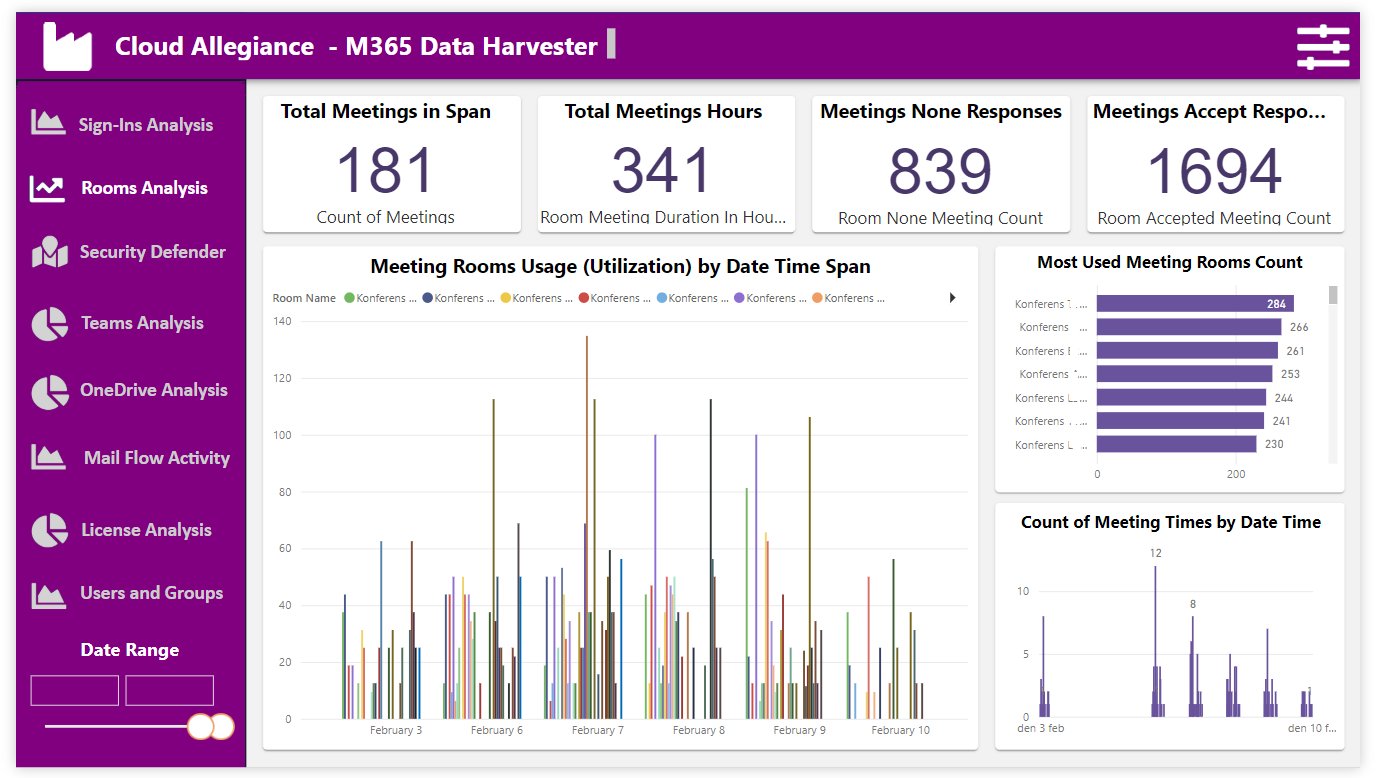The height and width of the screenshot is (778, 1376).
Task: Go to Security Defender page
Action: [x=153, y=252]
